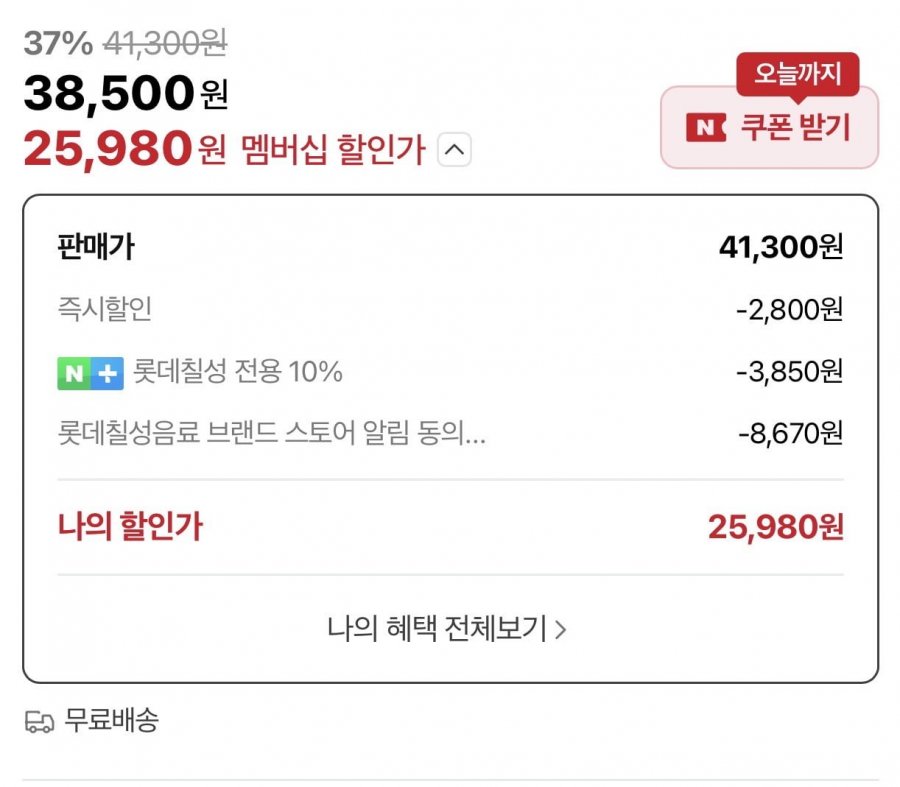Click the 나의 할인가 label
The image size is (900, 787).
point(130,527)
